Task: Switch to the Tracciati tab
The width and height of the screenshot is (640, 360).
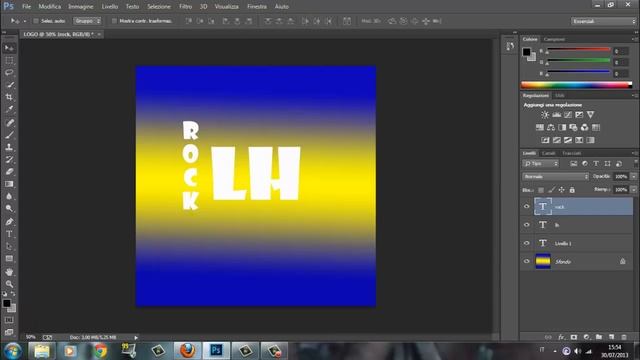Action: coord(571,153)
